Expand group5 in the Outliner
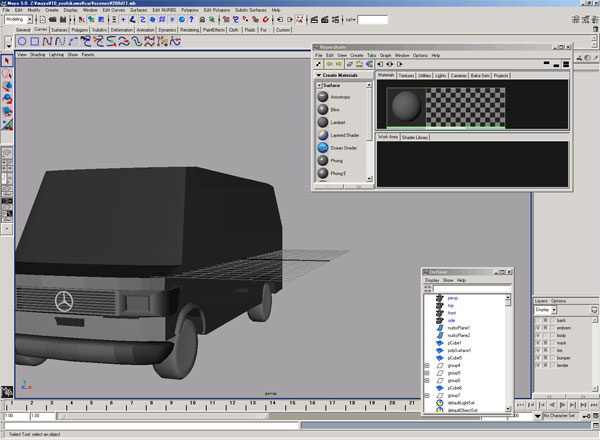 (427, 373)
